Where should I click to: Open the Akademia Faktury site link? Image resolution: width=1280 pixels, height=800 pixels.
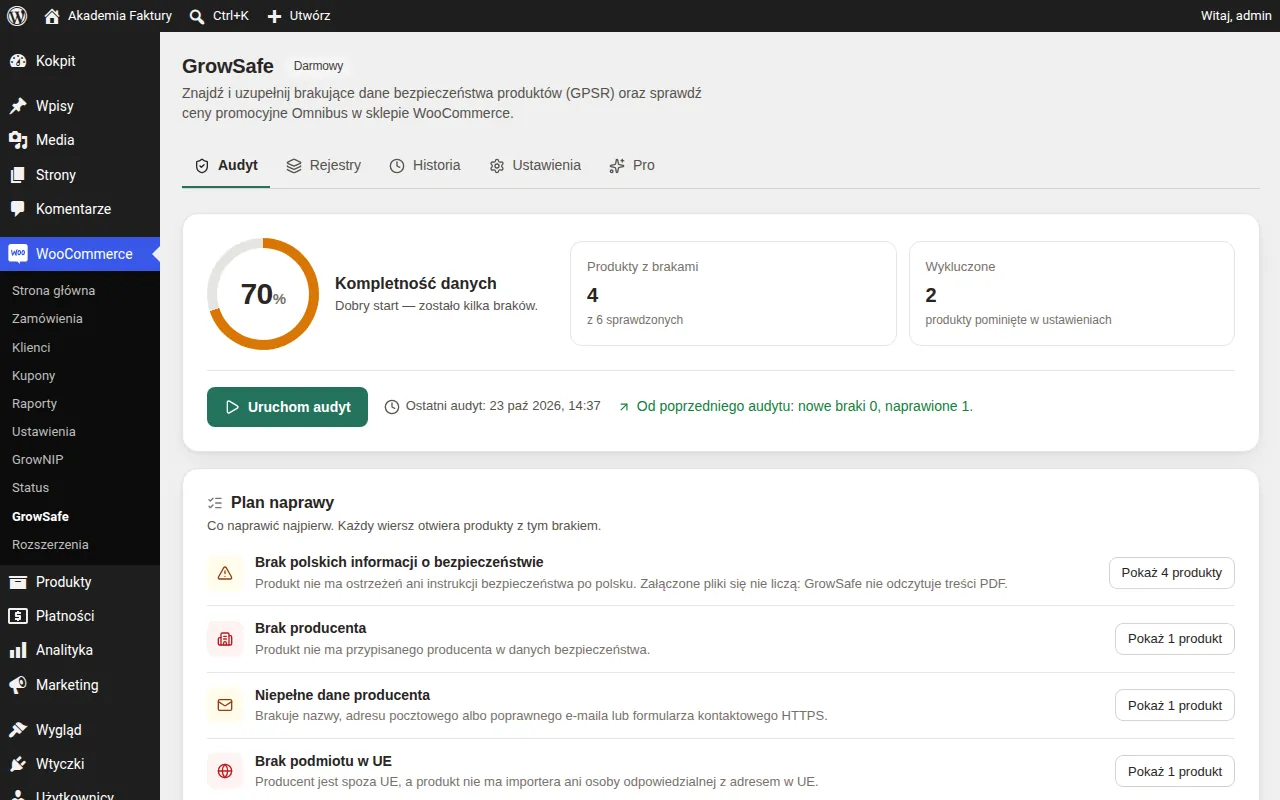pos(108,16)
